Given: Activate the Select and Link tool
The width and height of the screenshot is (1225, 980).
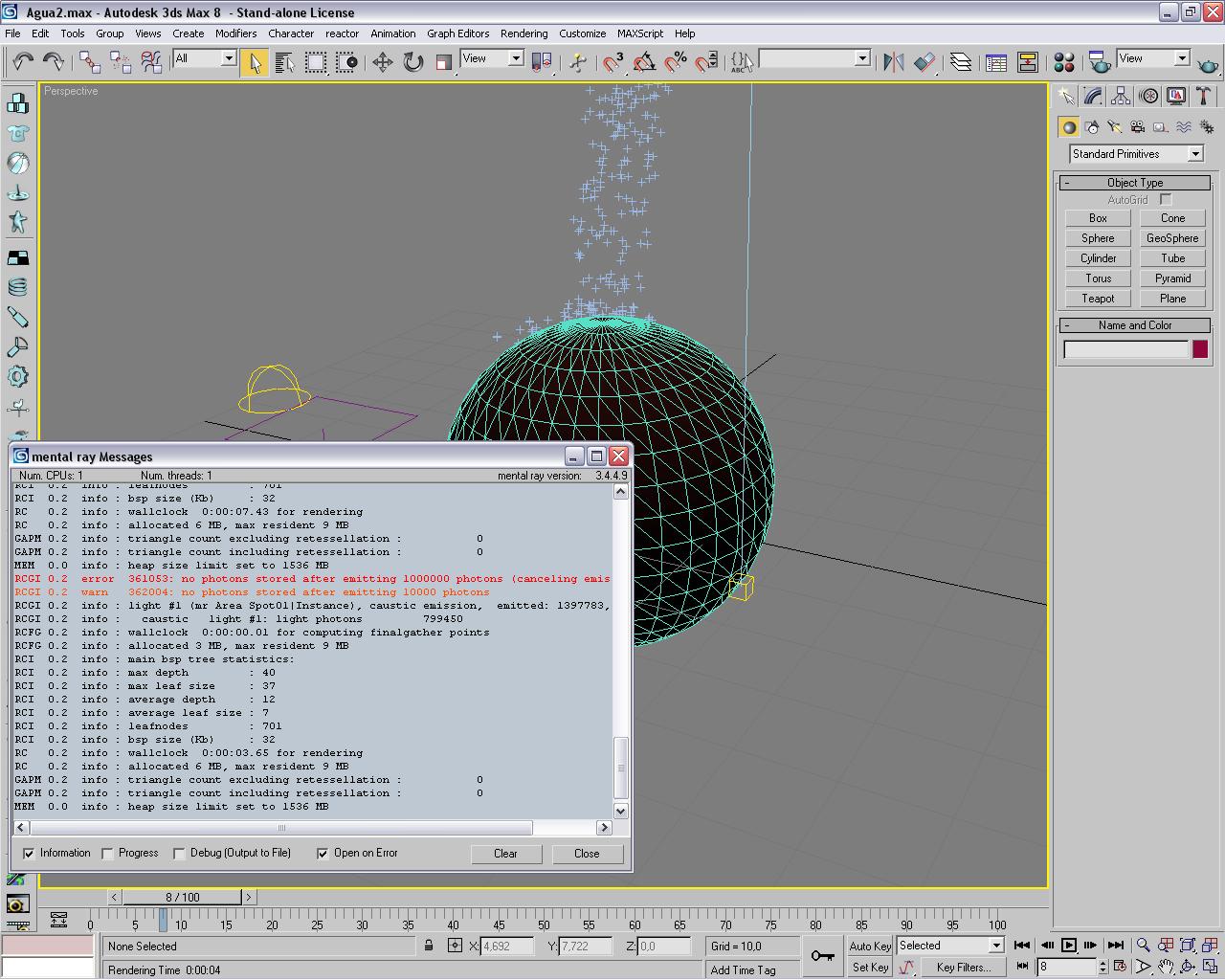Looking at the screenshot, I should click(x=90, y=62).
